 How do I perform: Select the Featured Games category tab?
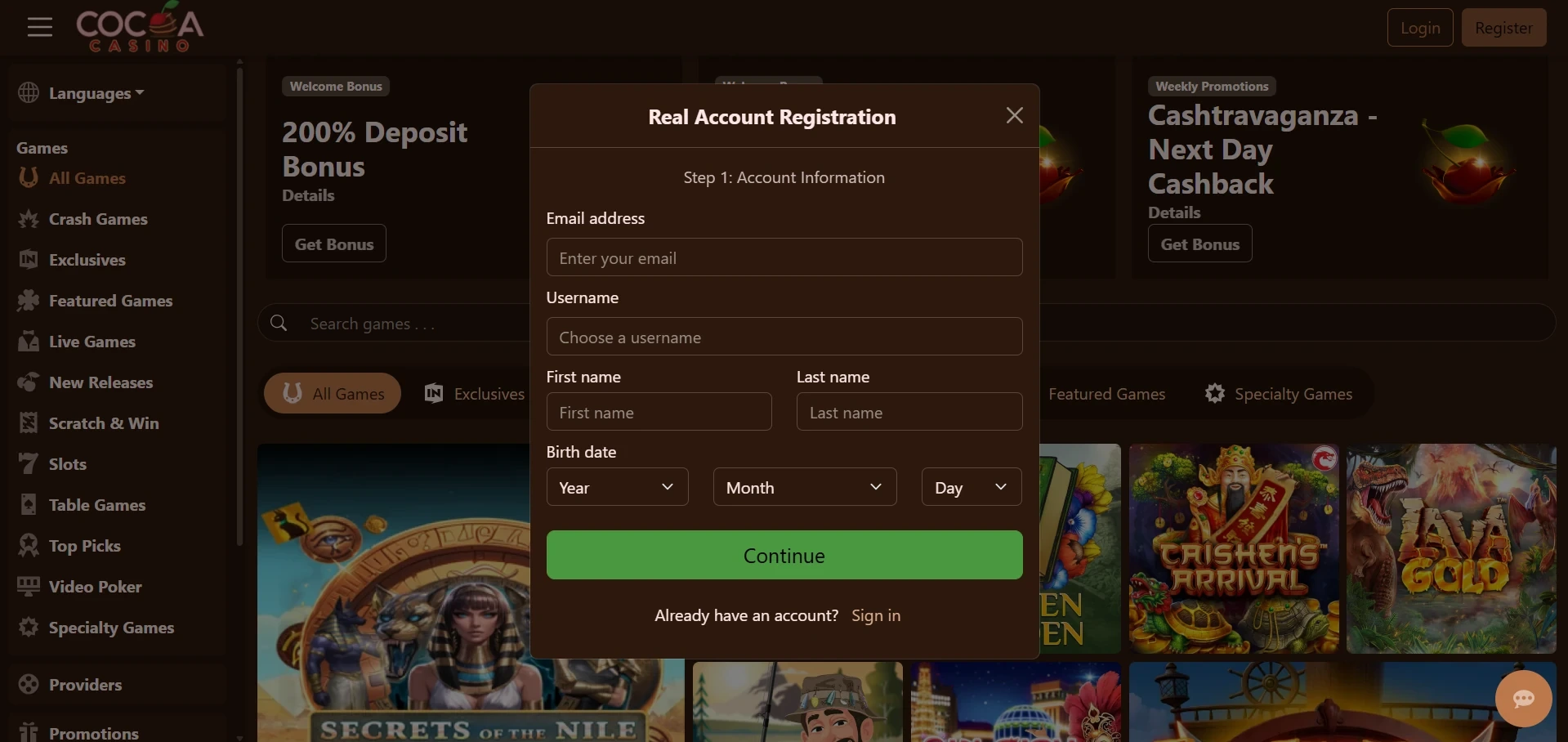(1106, 394)
